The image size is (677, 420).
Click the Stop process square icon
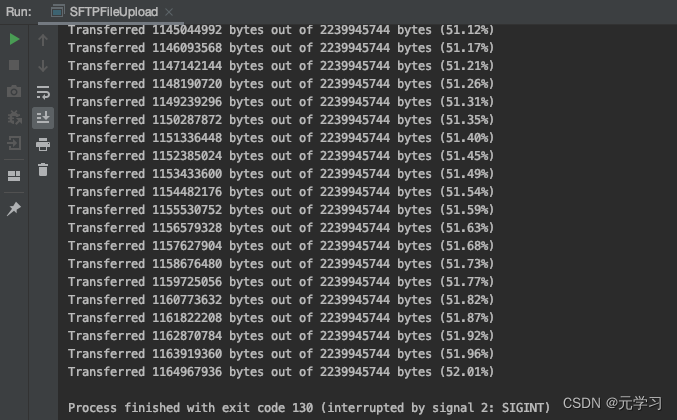click(x=14, y=65)
